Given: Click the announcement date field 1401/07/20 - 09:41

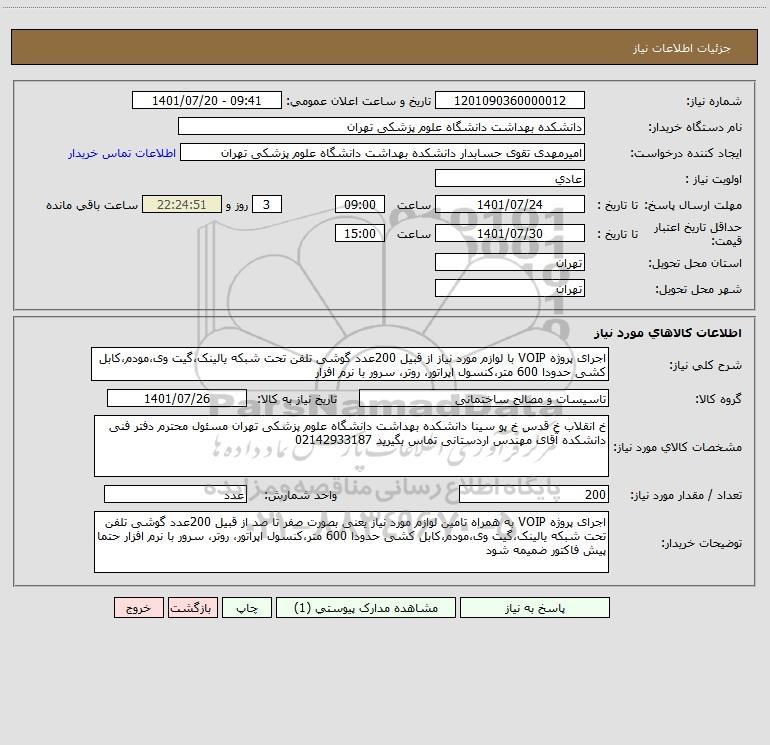Looking at the screenshot, I should (x=207, y=100).
